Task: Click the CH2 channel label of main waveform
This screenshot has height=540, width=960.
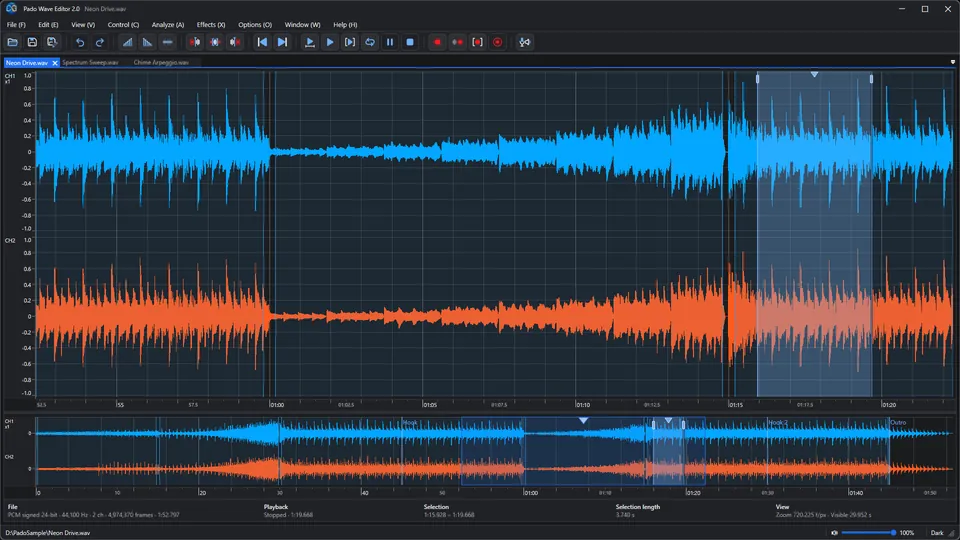Action: click(10, 241)
